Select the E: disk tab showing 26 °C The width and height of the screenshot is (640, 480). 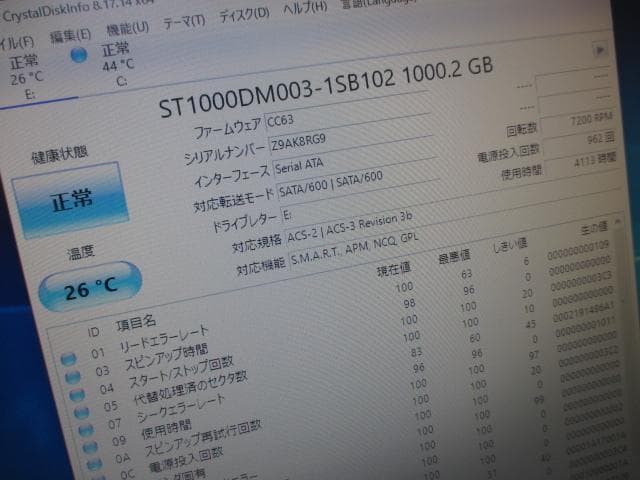coord(27,78)
